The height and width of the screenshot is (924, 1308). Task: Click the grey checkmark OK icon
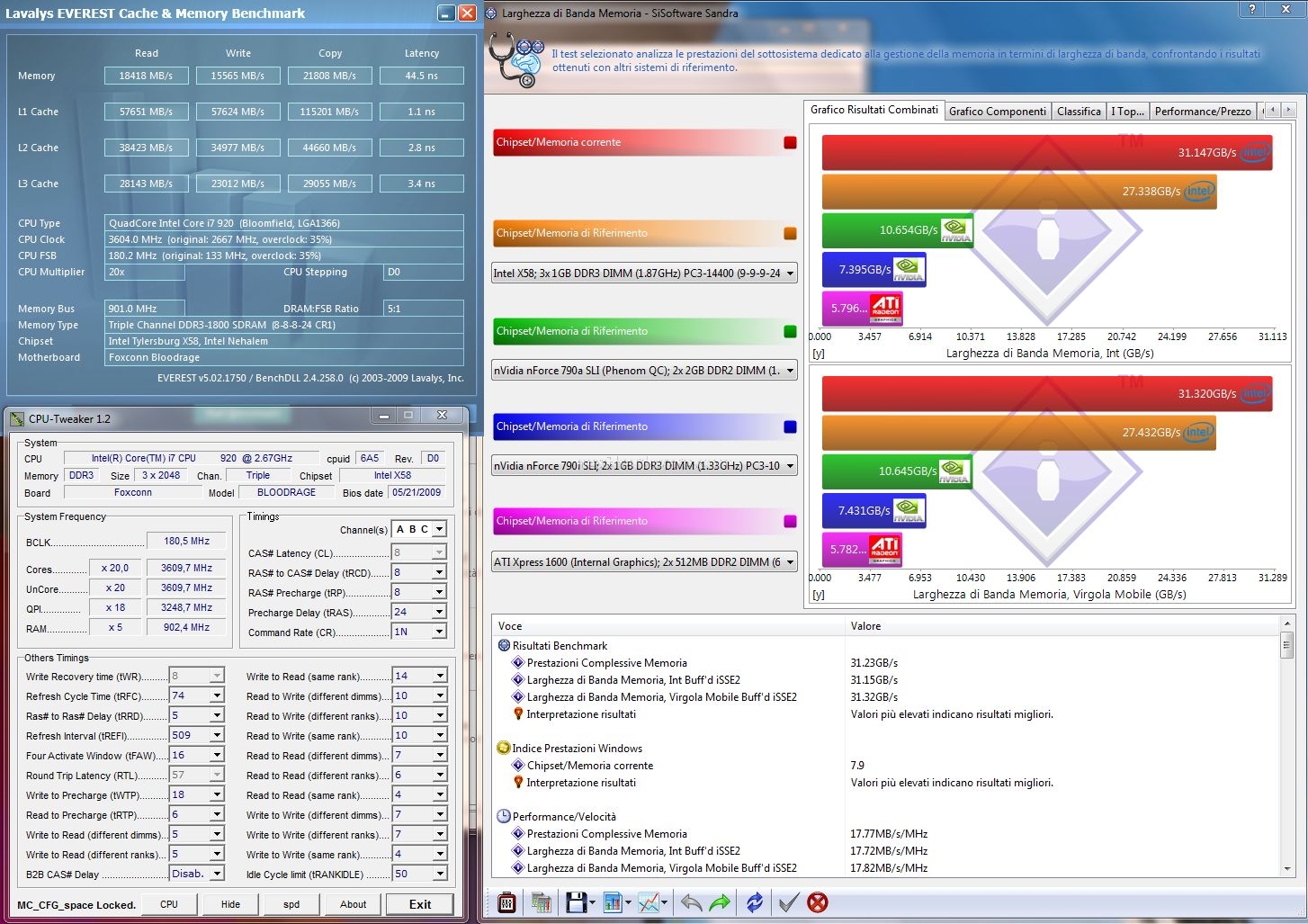tap(788, 902)
